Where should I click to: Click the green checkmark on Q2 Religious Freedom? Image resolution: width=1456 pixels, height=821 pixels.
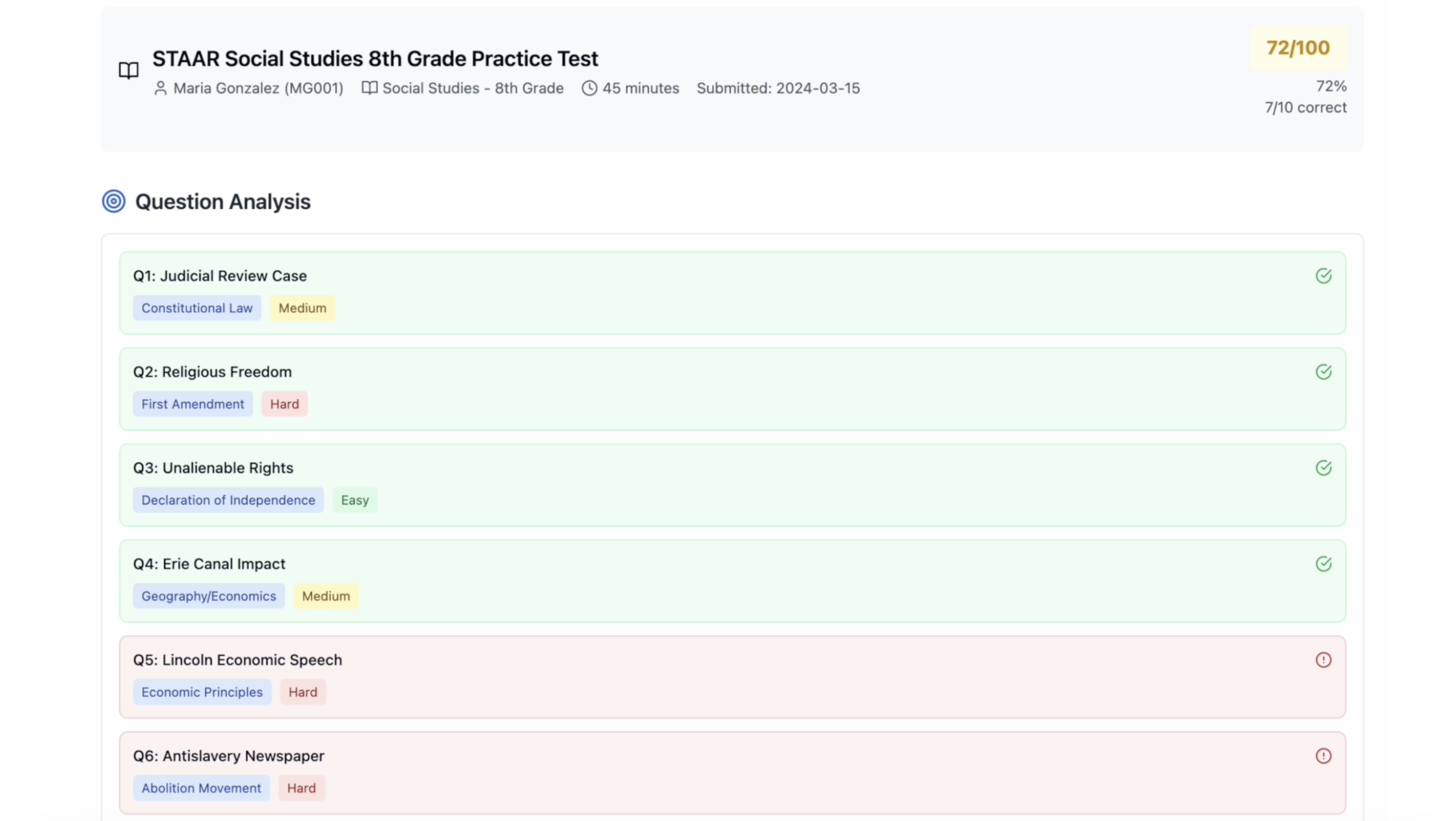1323,372
